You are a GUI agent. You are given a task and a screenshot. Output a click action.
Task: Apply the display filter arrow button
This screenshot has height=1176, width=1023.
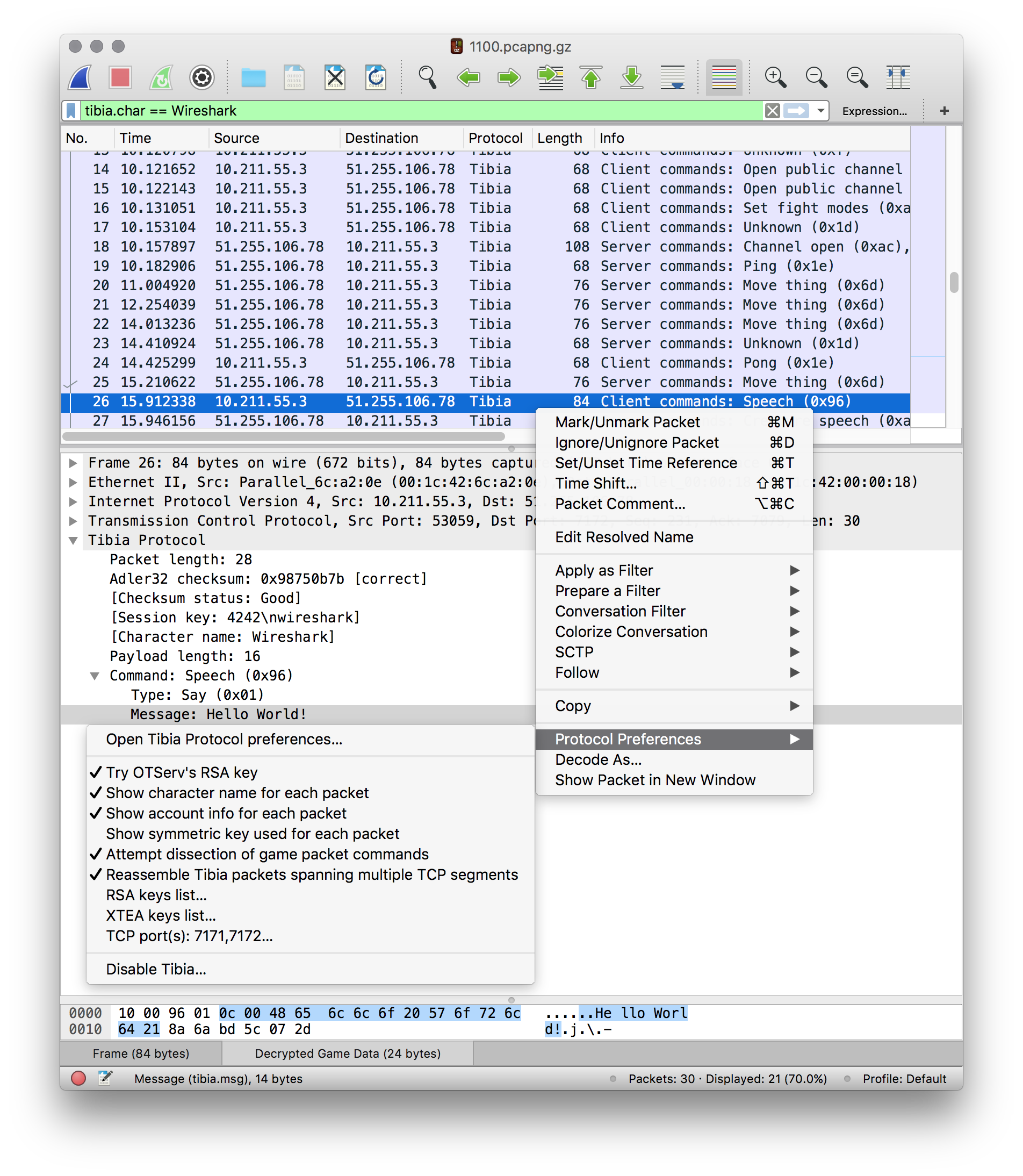pyautogui.click(x=796, y=111)
